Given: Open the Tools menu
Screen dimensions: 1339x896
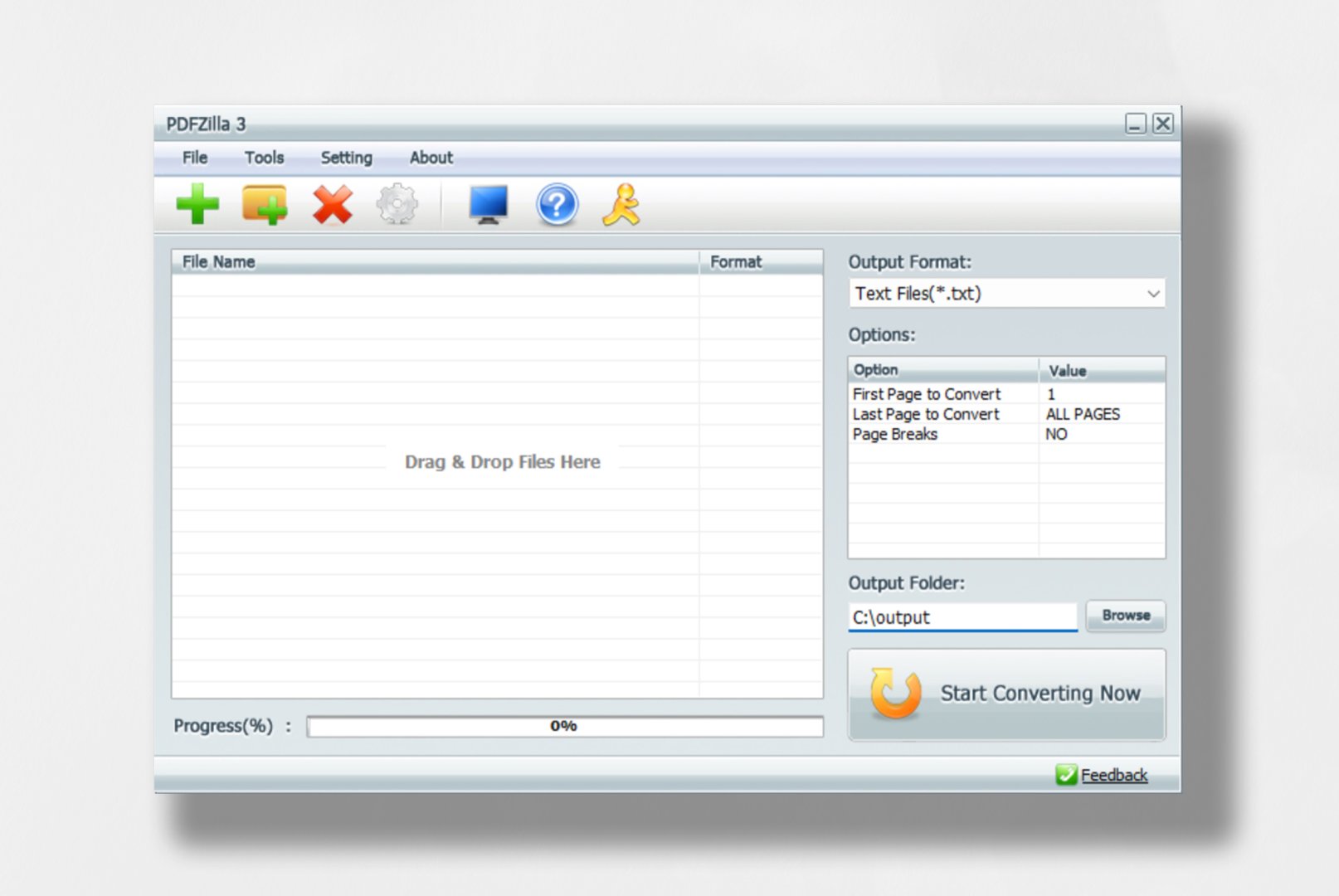Looking at the screenshot, I should pos(264,158).
